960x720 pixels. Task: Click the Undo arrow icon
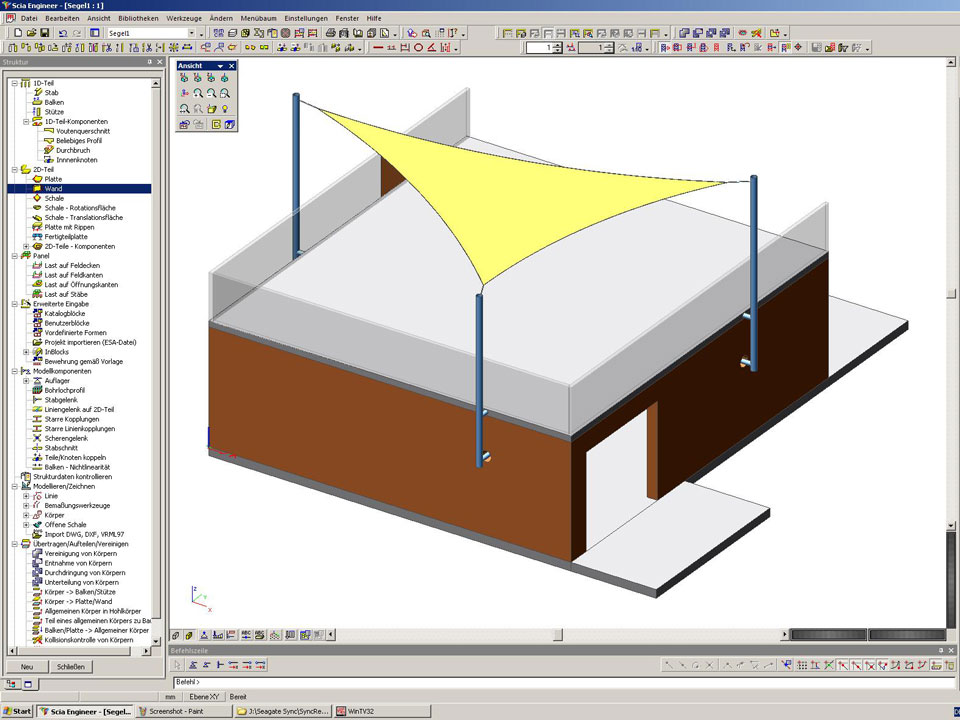click(62, 33)
